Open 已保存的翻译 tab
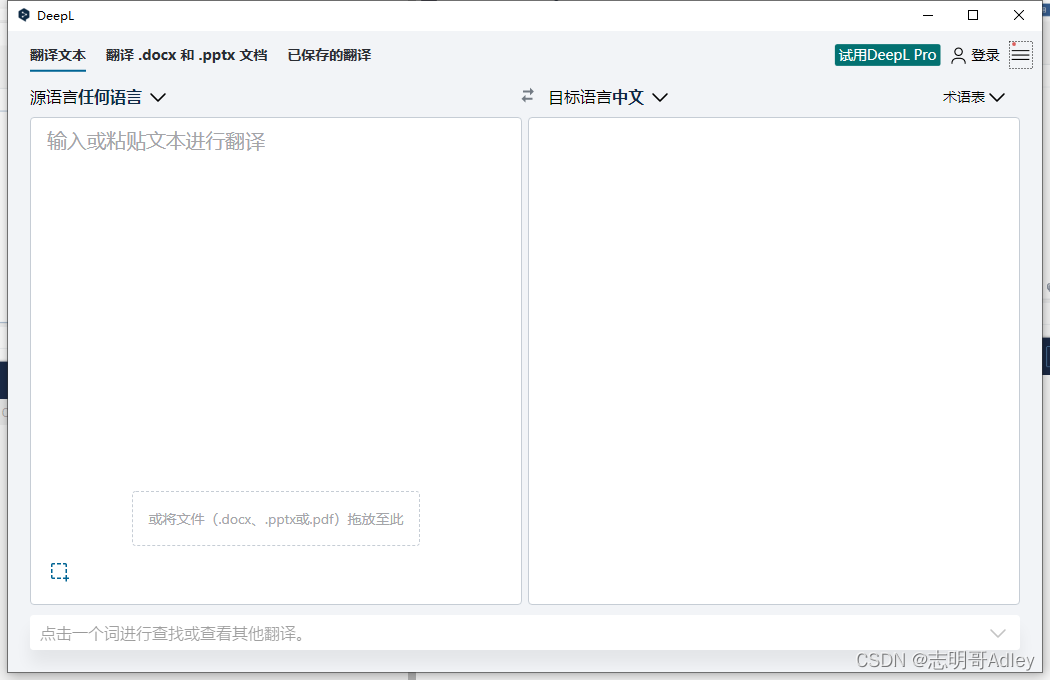The height and width of the screenshot is (680, 1050). tap(329, 55)
